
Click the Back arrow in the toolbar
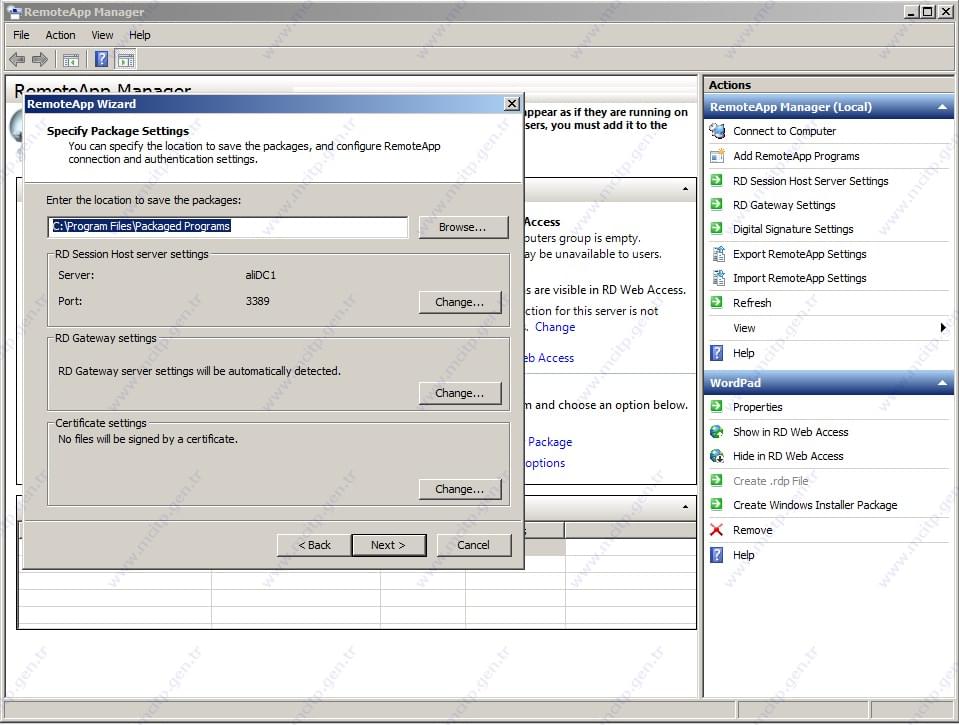tap(17, 59)
